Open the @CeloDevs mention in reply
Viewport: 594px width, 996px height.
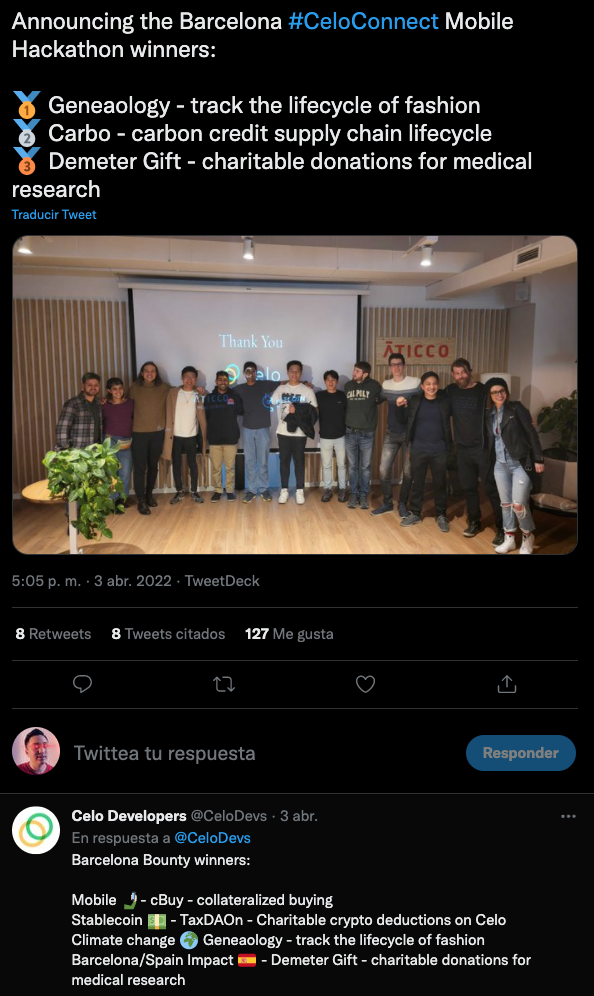(x=212, y=838)
